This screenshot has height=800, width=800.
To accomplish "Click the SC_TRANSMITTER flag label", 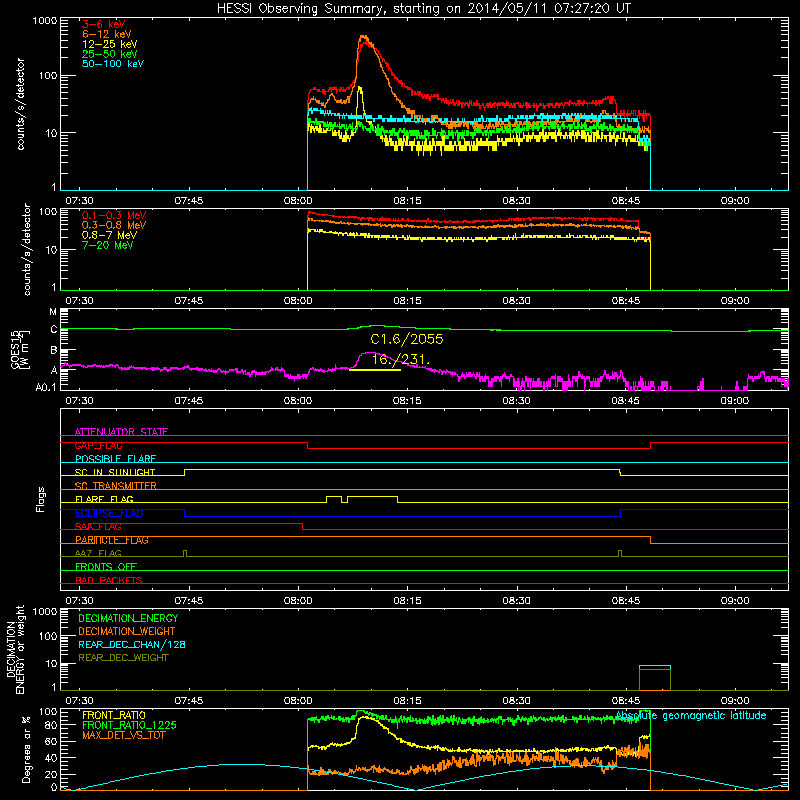I will point(116,485).
